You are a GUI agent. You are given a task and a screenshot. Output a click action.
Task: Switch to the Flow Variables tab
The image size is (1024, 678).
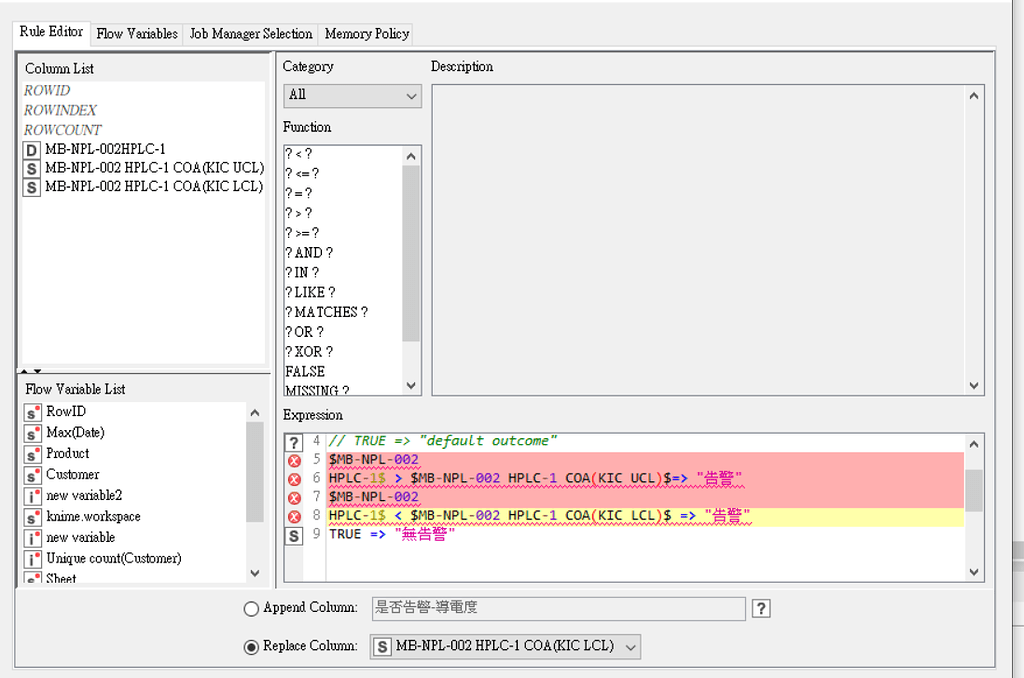coord(136,33)
